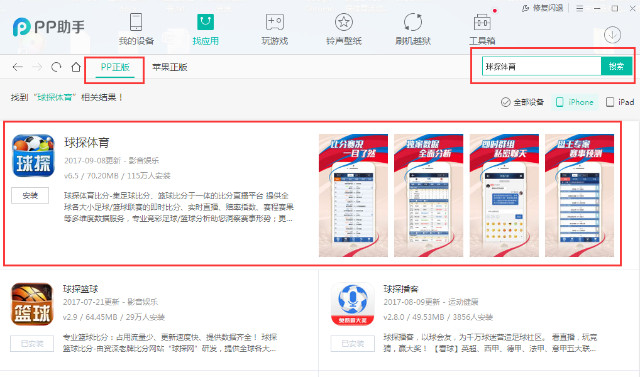
Task: Click 球探播客 version line v2.8.0 / 49.53MB
Action: [438, 317]
